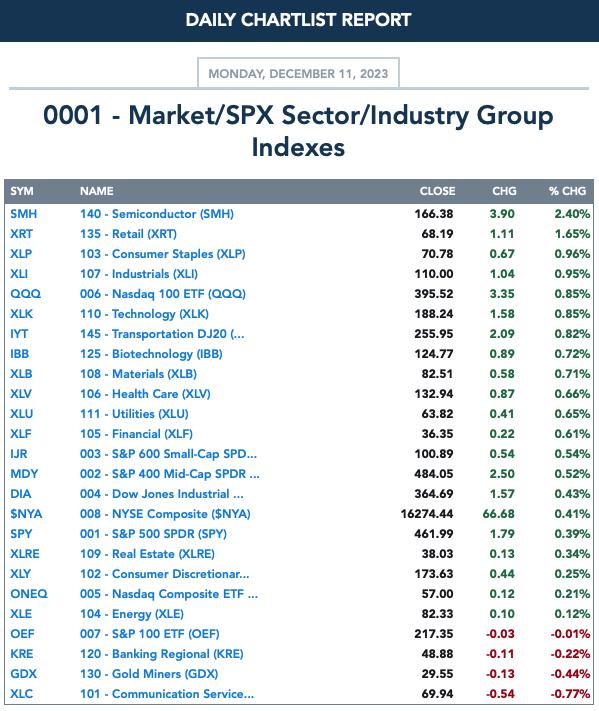Select 109 - Real Estate (XLRE) entry
This screenshot has height=711, width=599.
pyautogui.click(x=147, y=554)
